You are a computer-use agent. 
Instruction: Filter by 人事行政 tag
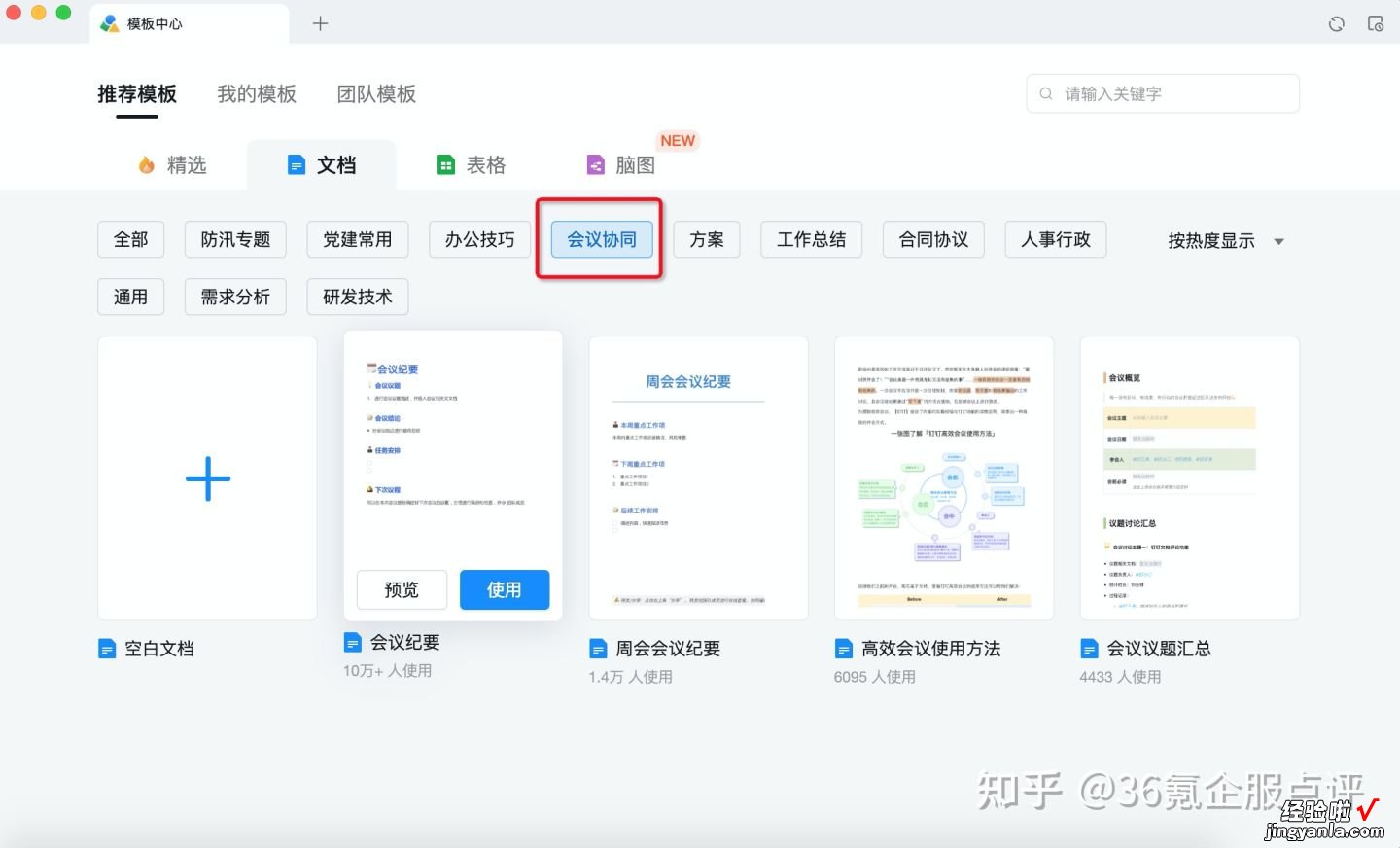(1056, 239)
